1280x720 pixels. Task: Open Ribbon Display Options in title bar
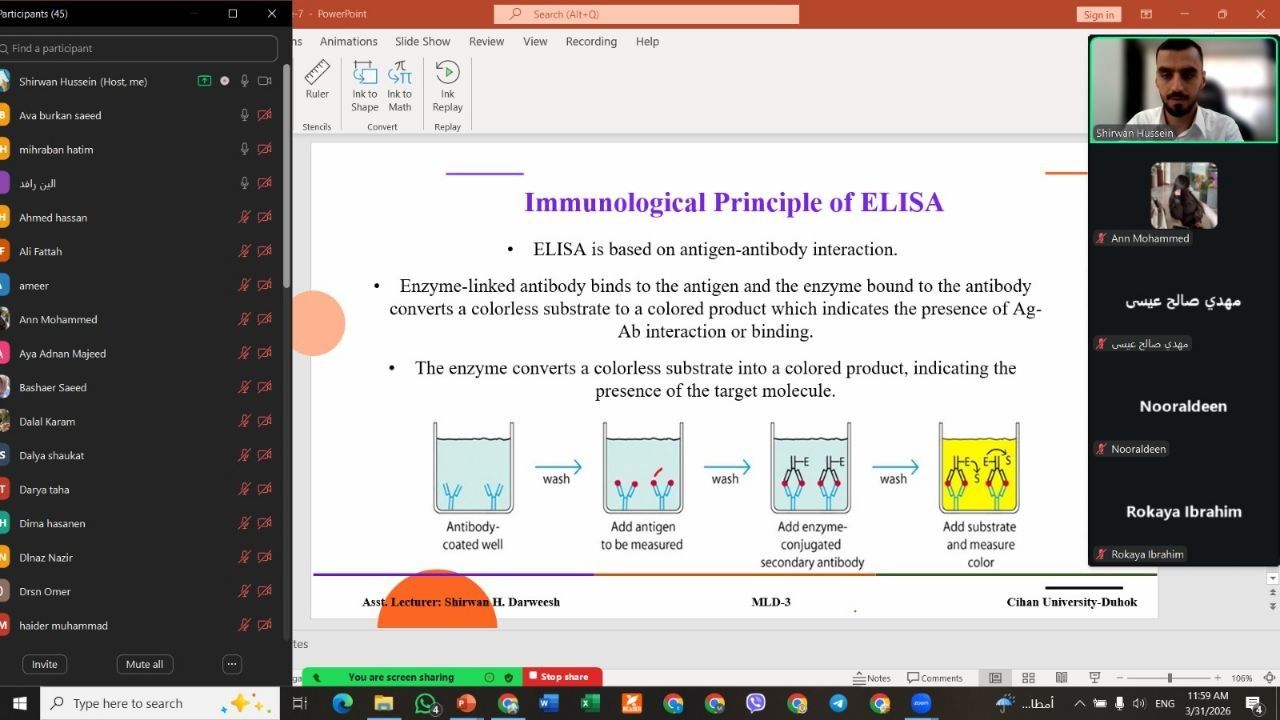[1147, 14]
